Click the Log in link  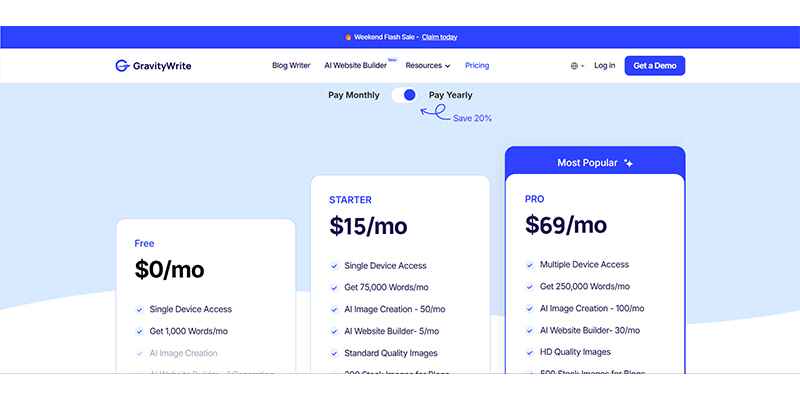(605, 66)
